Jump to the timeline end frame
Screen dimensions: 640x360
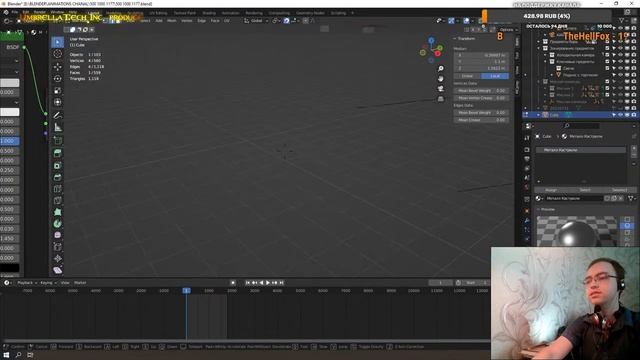pos(282,282)
